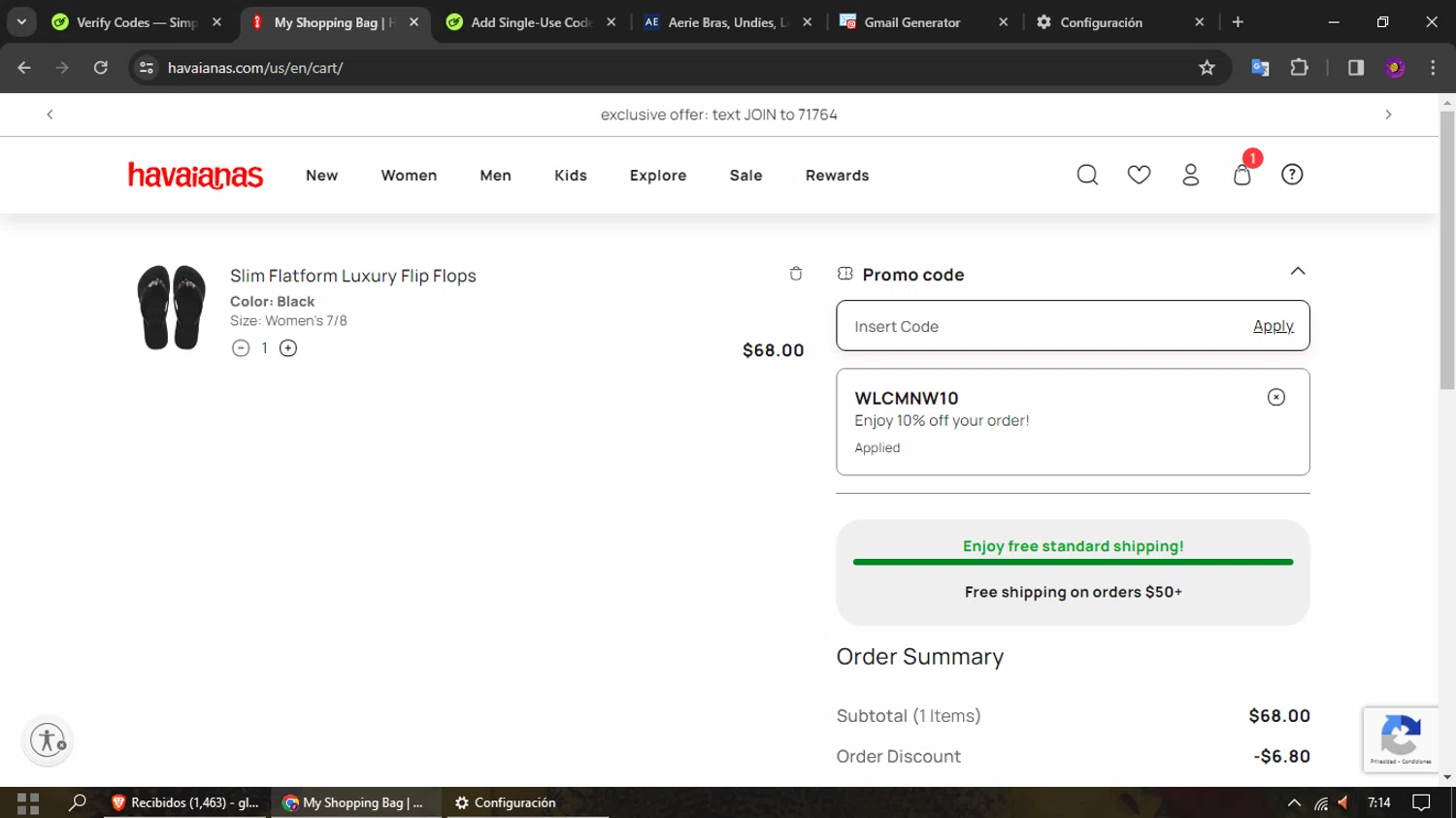
Task: Open Slim Flatform flip flops thumbnail
Action: [172, 307]
